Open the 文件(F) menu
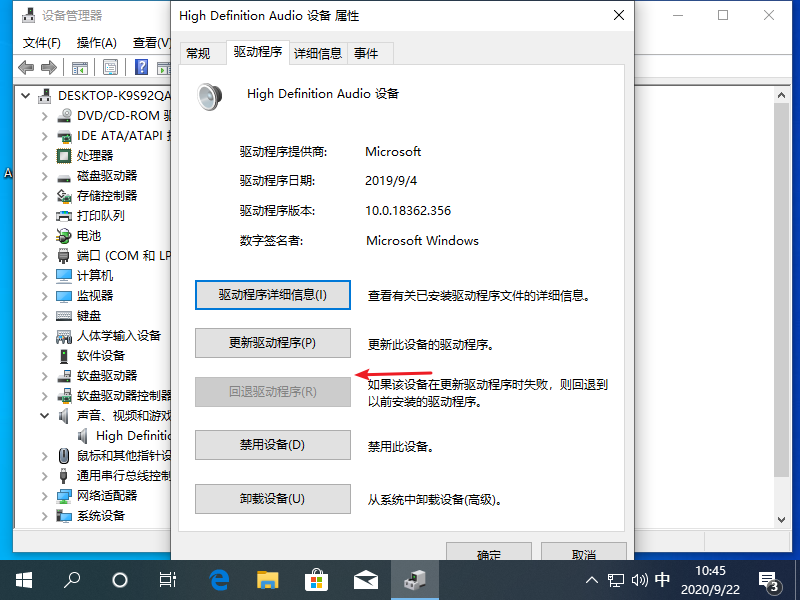The image size is (800, 600). coord(42,43)
